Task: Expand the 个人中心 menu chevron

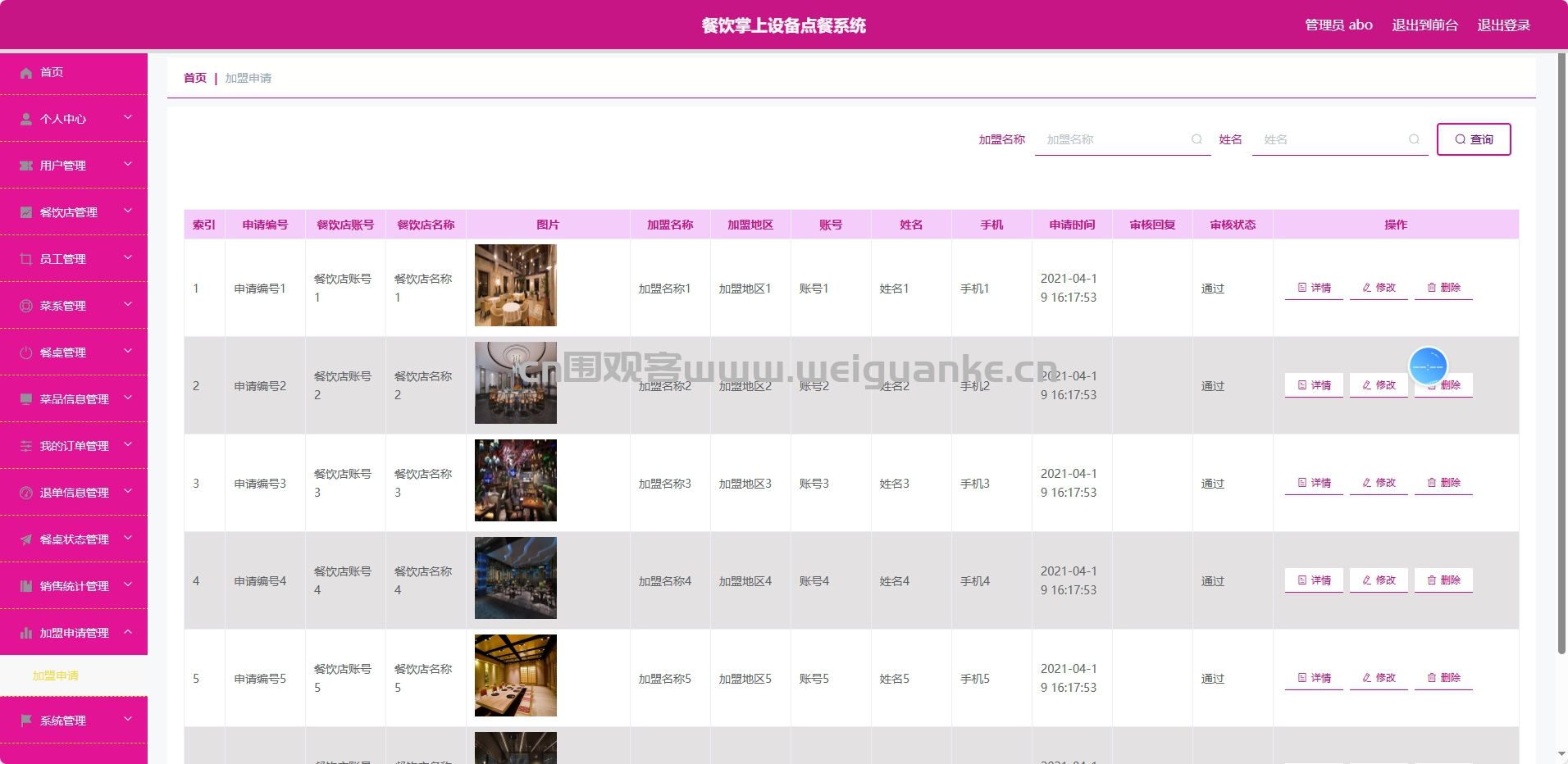Action: pyautogui.click(x=128, y=118)
